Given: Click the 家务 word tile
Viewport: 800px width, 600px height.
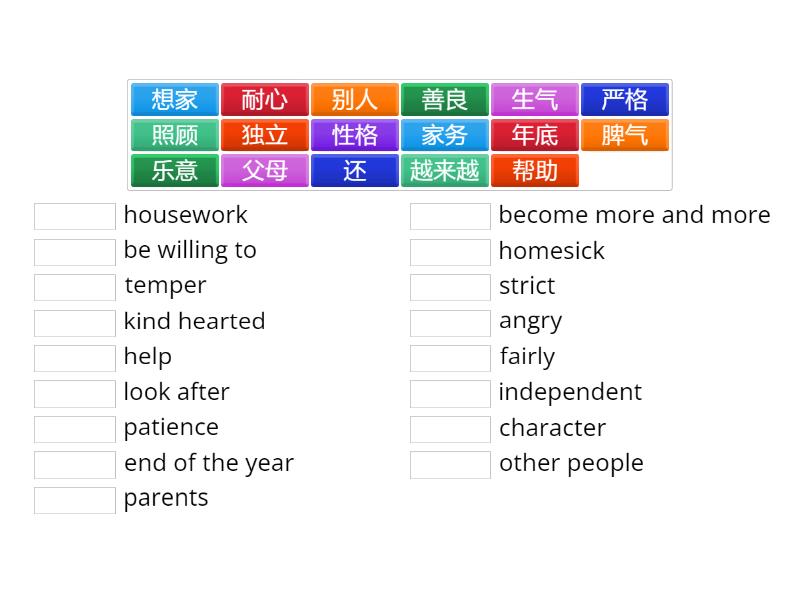Looking at the screenshot, I should click(x=445, y=135).
